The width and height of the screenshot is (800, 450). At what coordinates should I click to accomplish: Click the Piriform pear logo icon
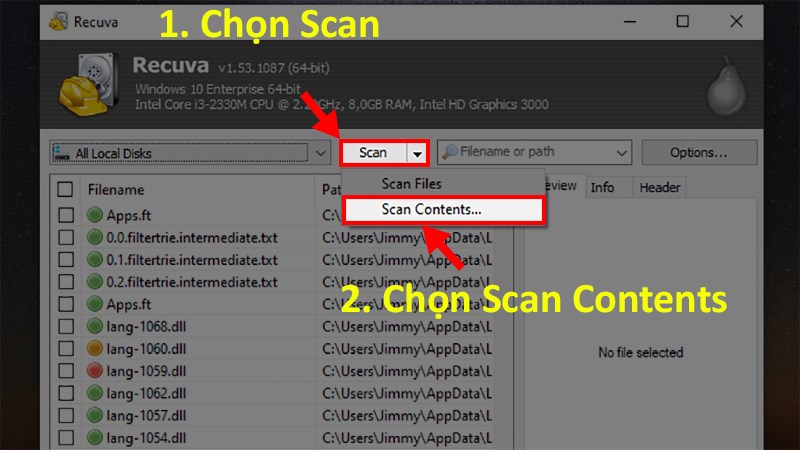point(727,87)
